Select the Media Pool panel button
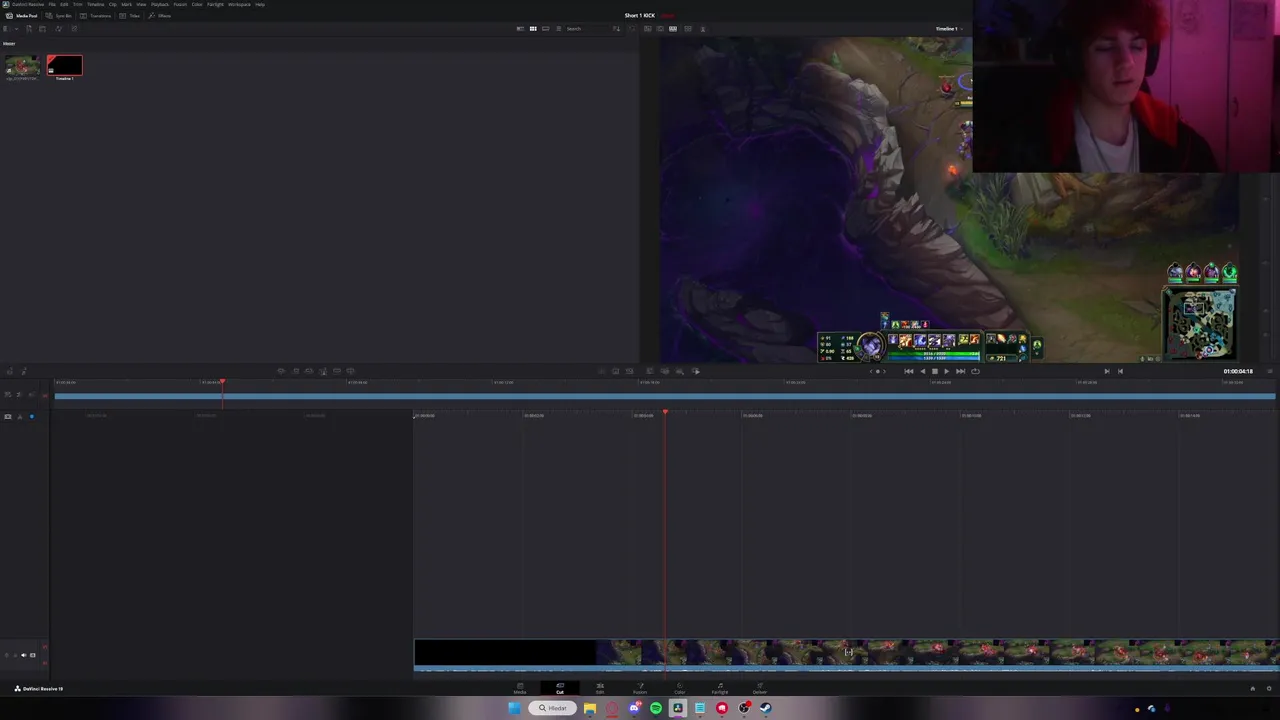Image resolution: width=1280 pixels, height=720 pixels. point(22,16)
